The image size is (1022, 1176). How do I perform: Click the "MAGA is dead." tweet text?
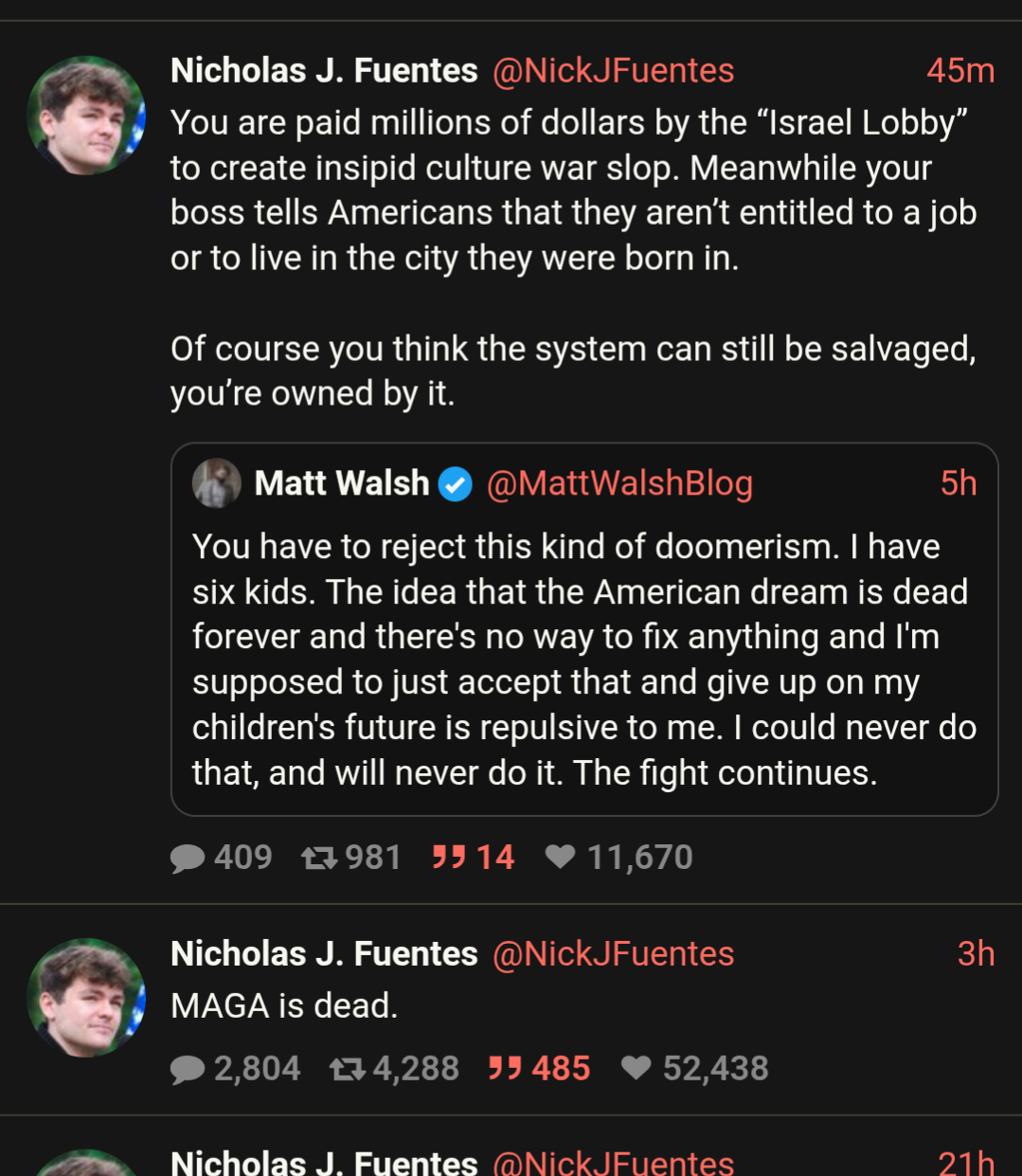(x=284, y=1005)
